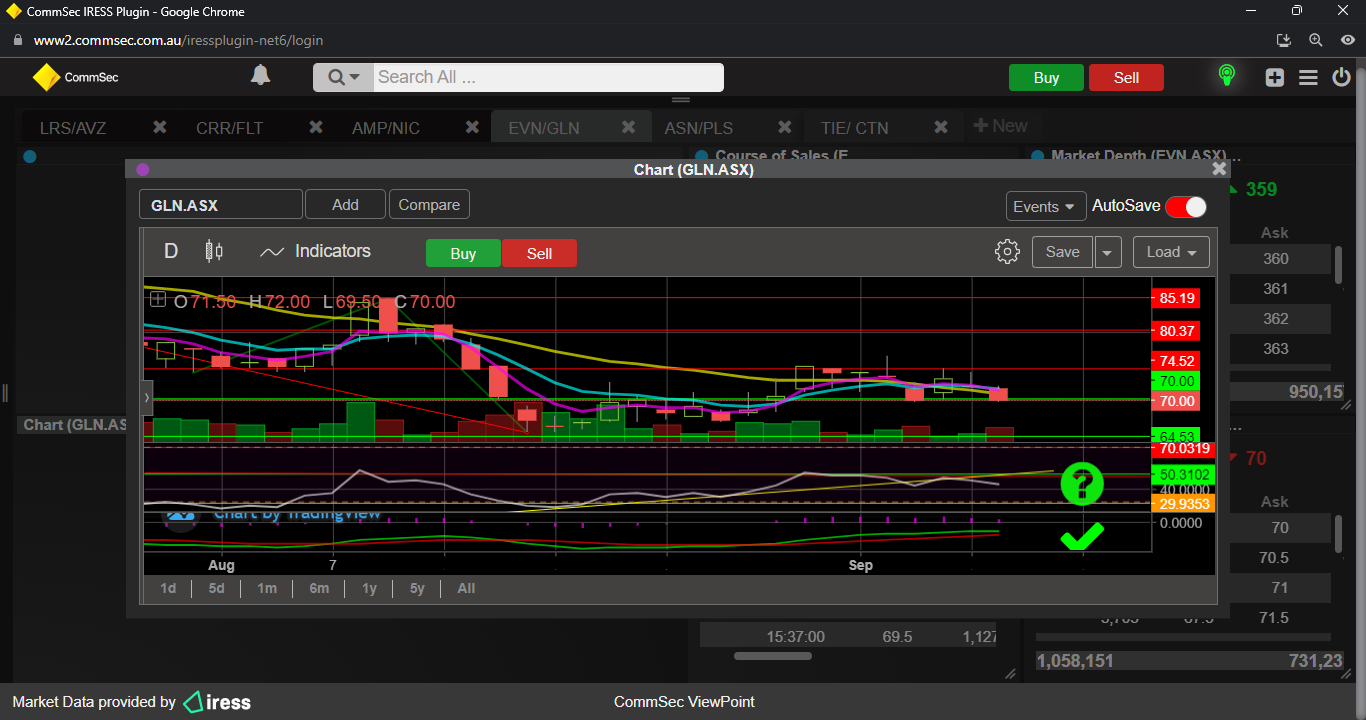
Task: Open candlestick chart style selector
Action: point(214,251)
